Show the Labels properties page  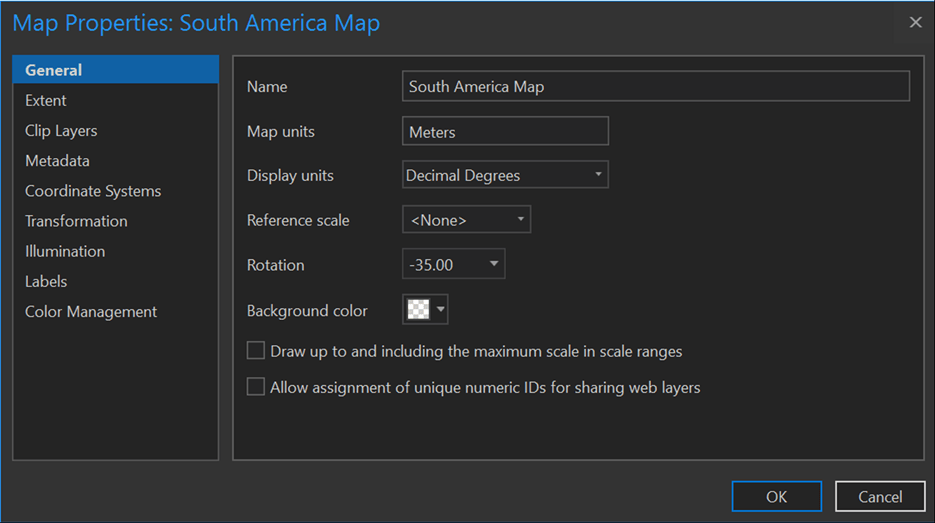click(x=46, y=282)
